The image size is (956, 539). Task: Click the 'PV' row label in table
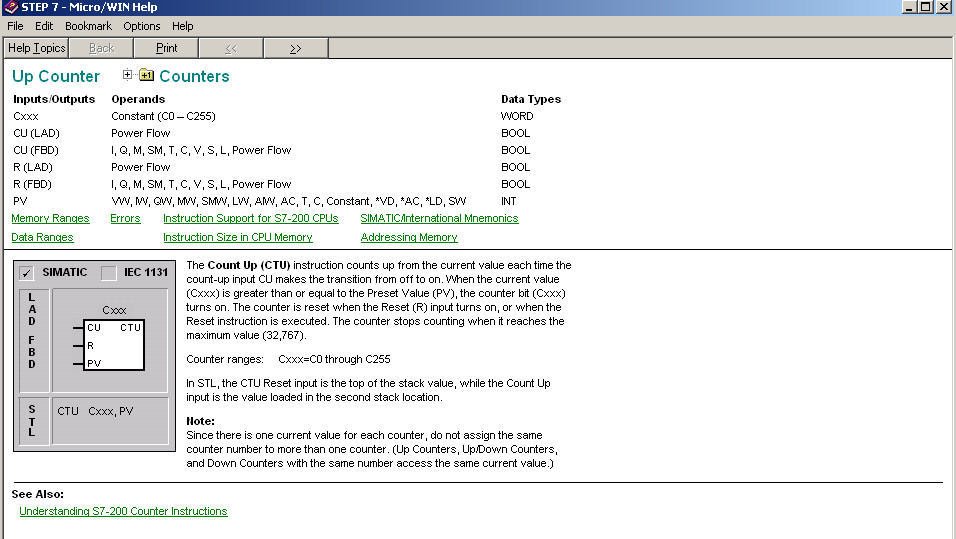click(x=20, y=201)
